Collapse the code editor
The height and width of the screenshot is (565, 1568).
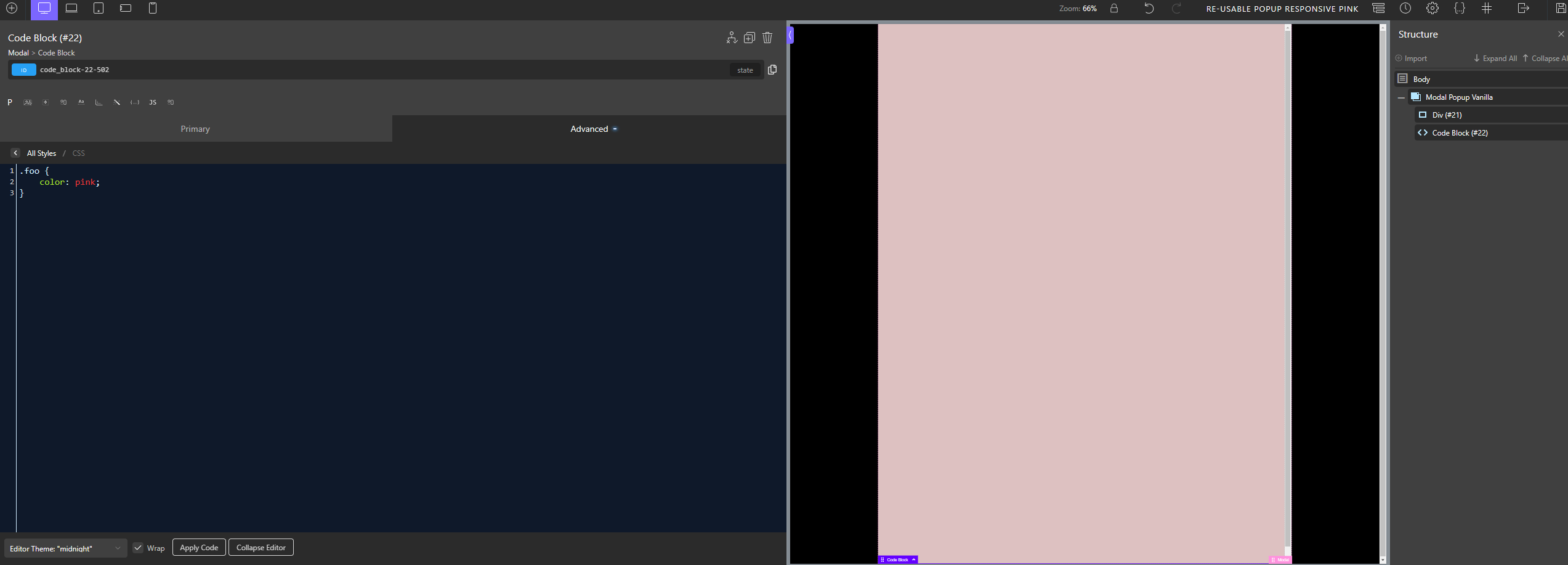261,547
